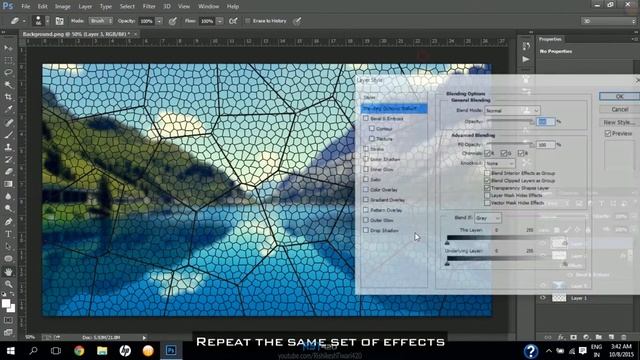This screenshot has width=640, height=360.
Task: Click Cancel in Layer Style dialog
Action: [x=619, y=109]
